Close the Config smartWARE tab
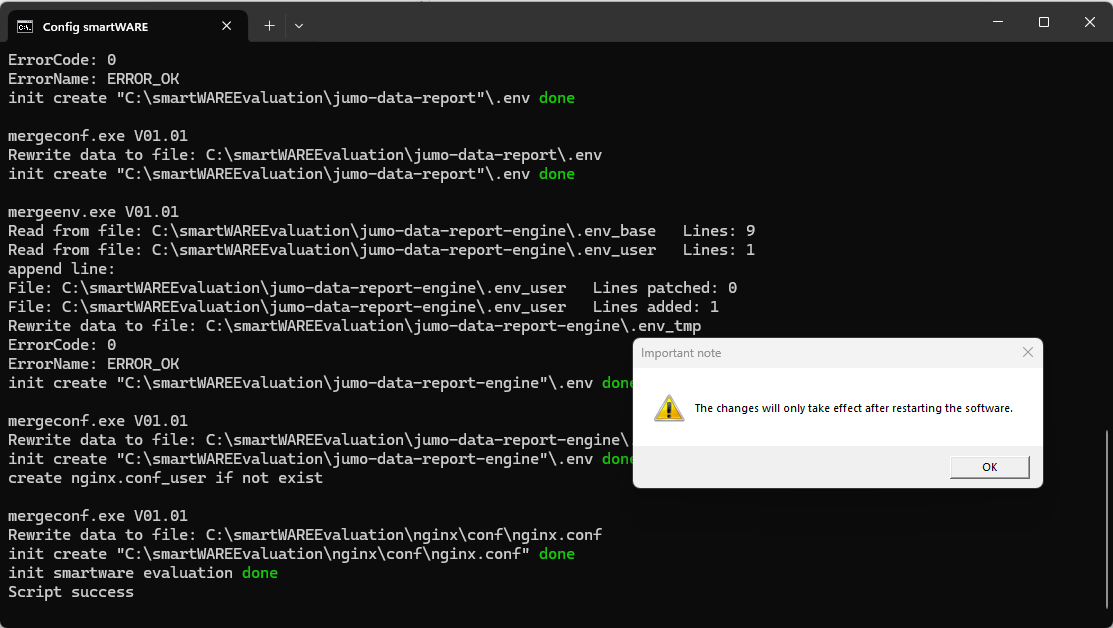Viewport: 1113px width, 628px height. coord(226,26)
